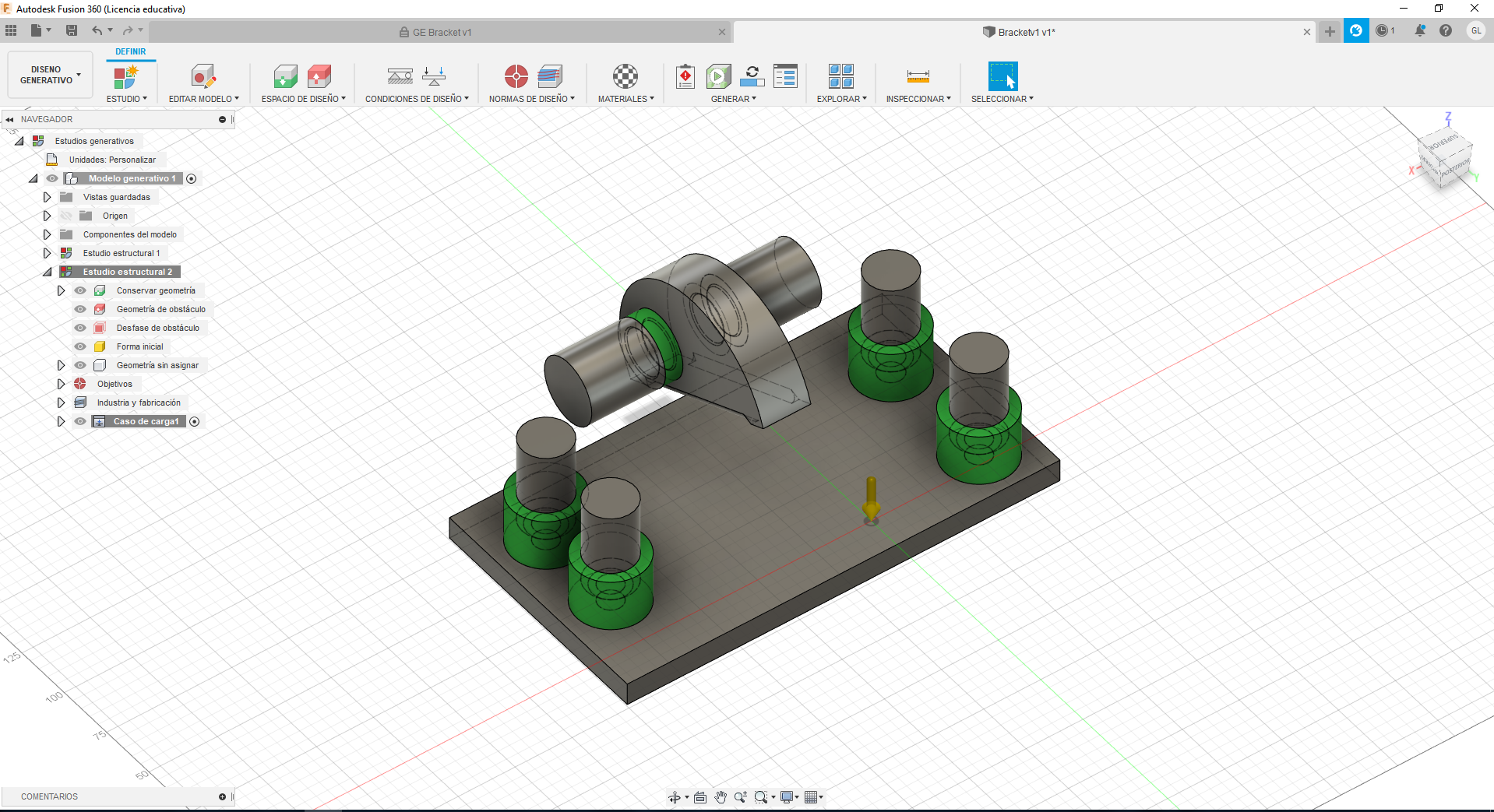Toggle visibility of Origen folder
The width and height of the screenshot is (1494, 812).
coord(66,216)
